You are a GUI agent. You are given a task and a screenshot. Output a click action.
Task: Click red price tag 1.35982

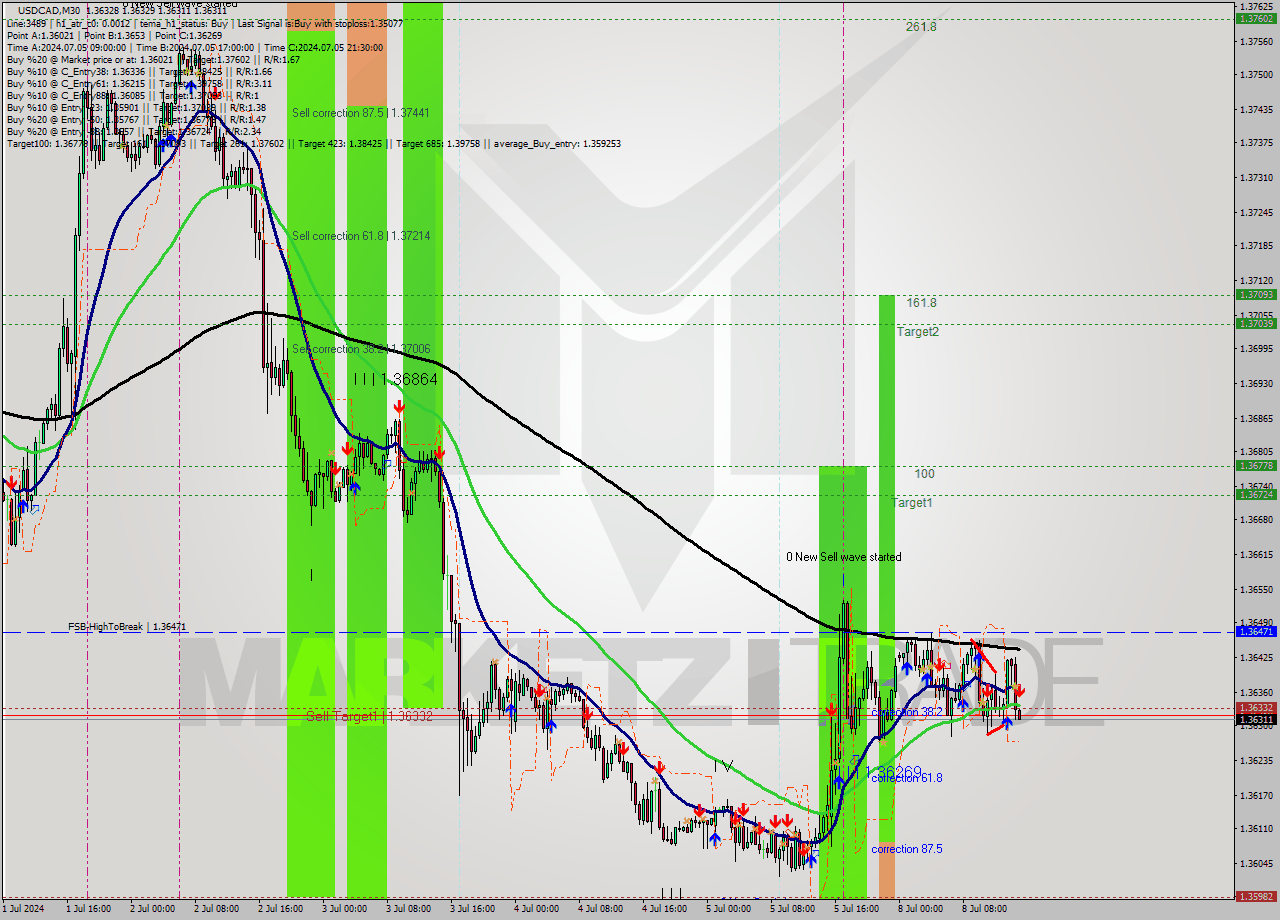[x=1255, y=897]
